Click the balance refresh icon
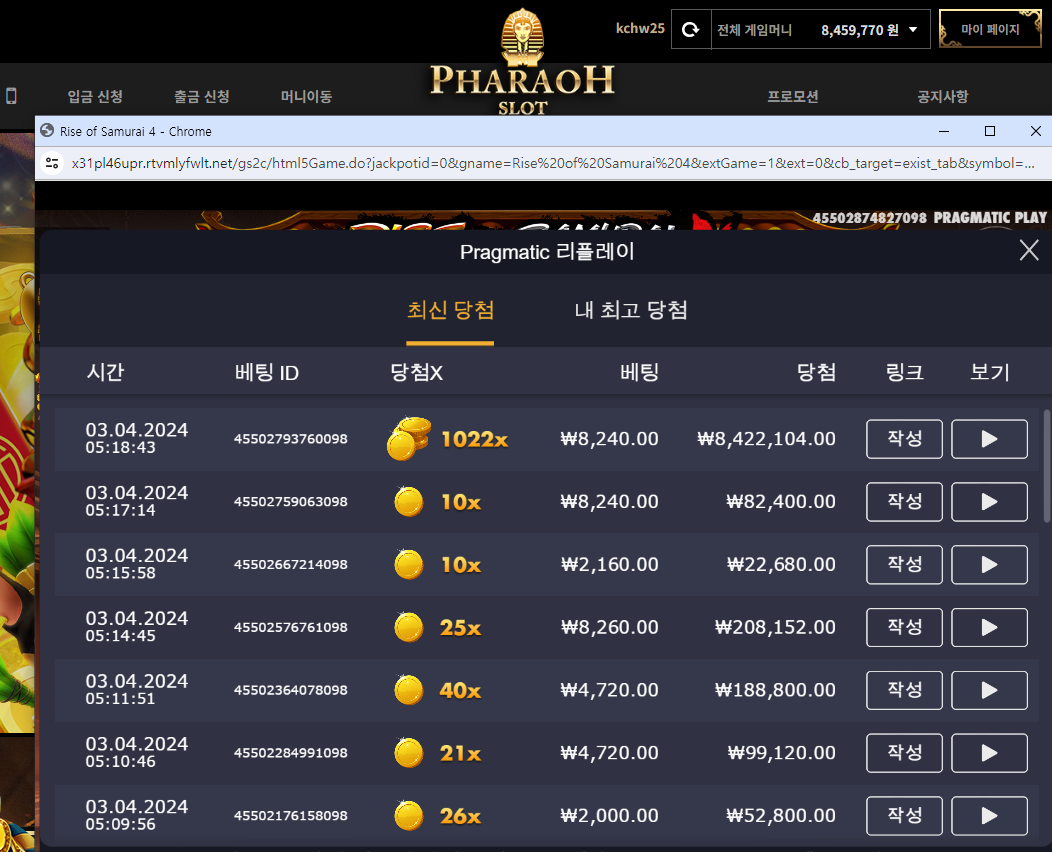This screenshot has width=1052, height=852. click(690, 30)
